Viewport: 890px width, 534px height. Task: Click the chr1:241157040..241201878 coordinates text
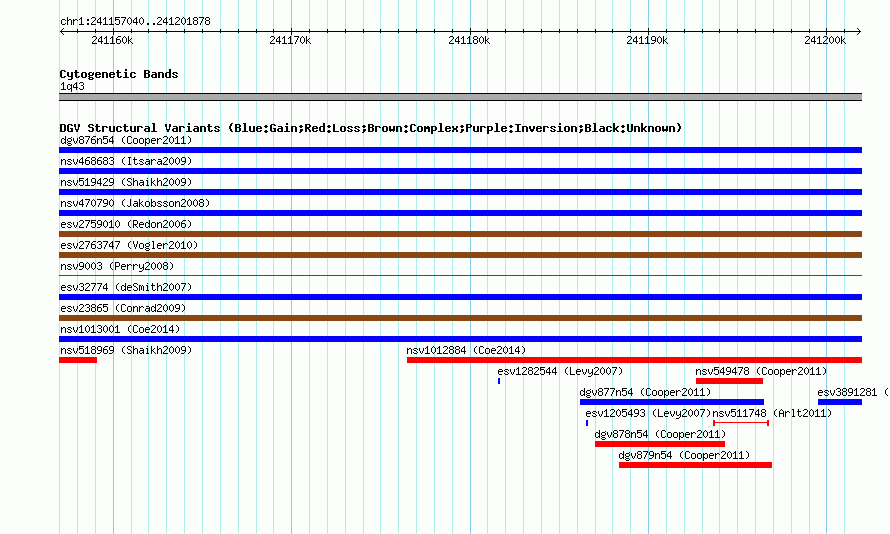pos(135,21)
